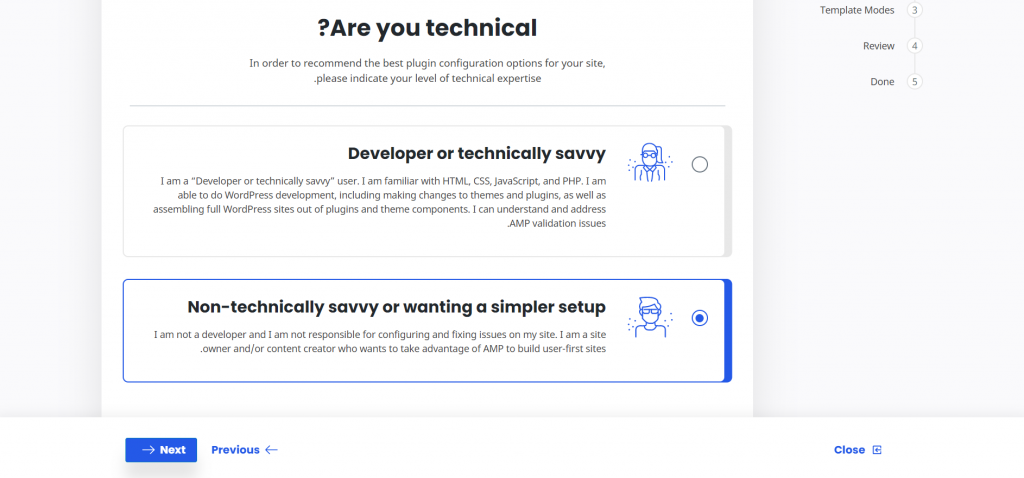
Task: Jump to the Template Modes step label
Action: (857, 10)
